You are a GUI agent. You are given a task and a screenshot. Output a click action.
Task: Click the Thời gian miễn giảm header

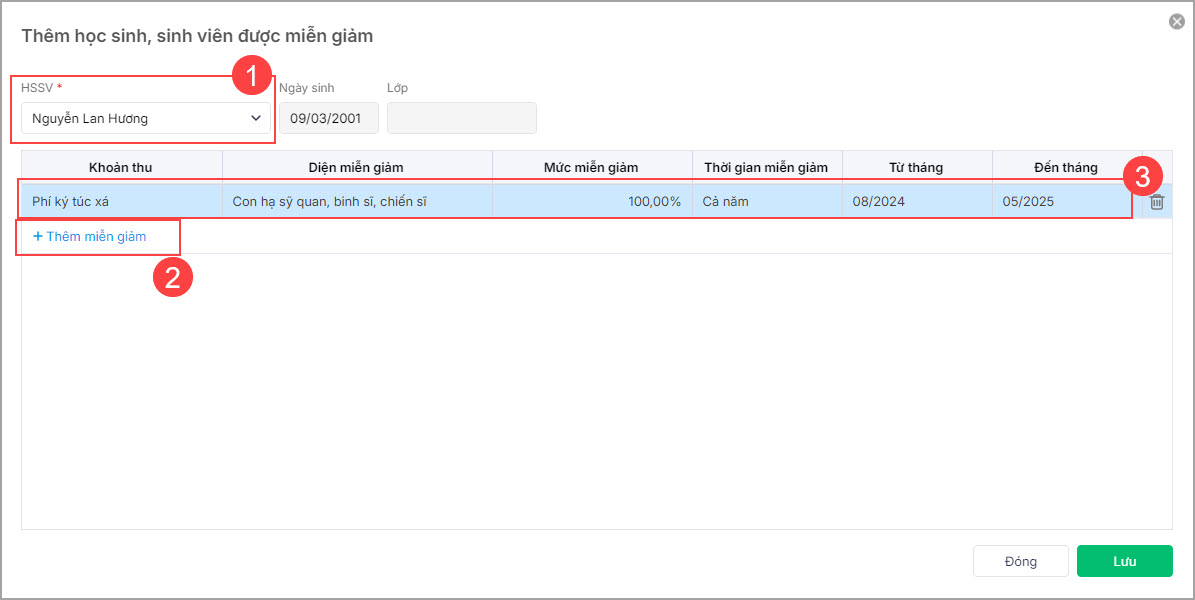[766, 167]
